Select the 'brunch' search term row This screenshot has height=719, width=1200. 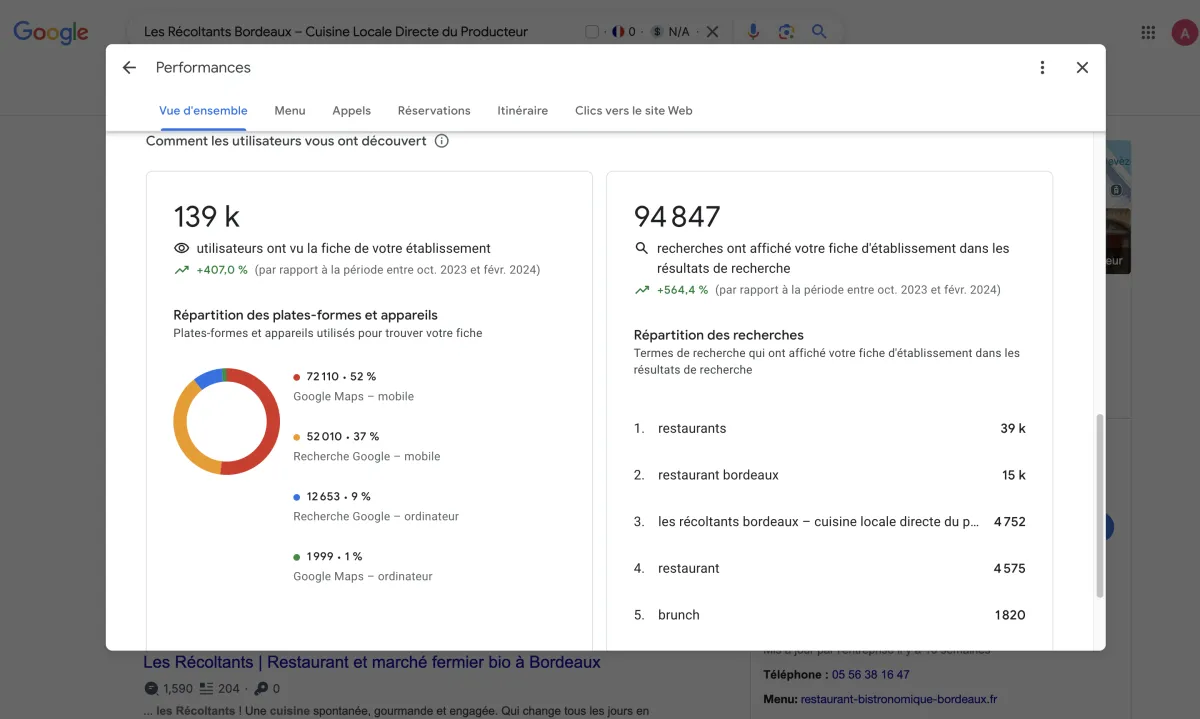coord(830,615)
